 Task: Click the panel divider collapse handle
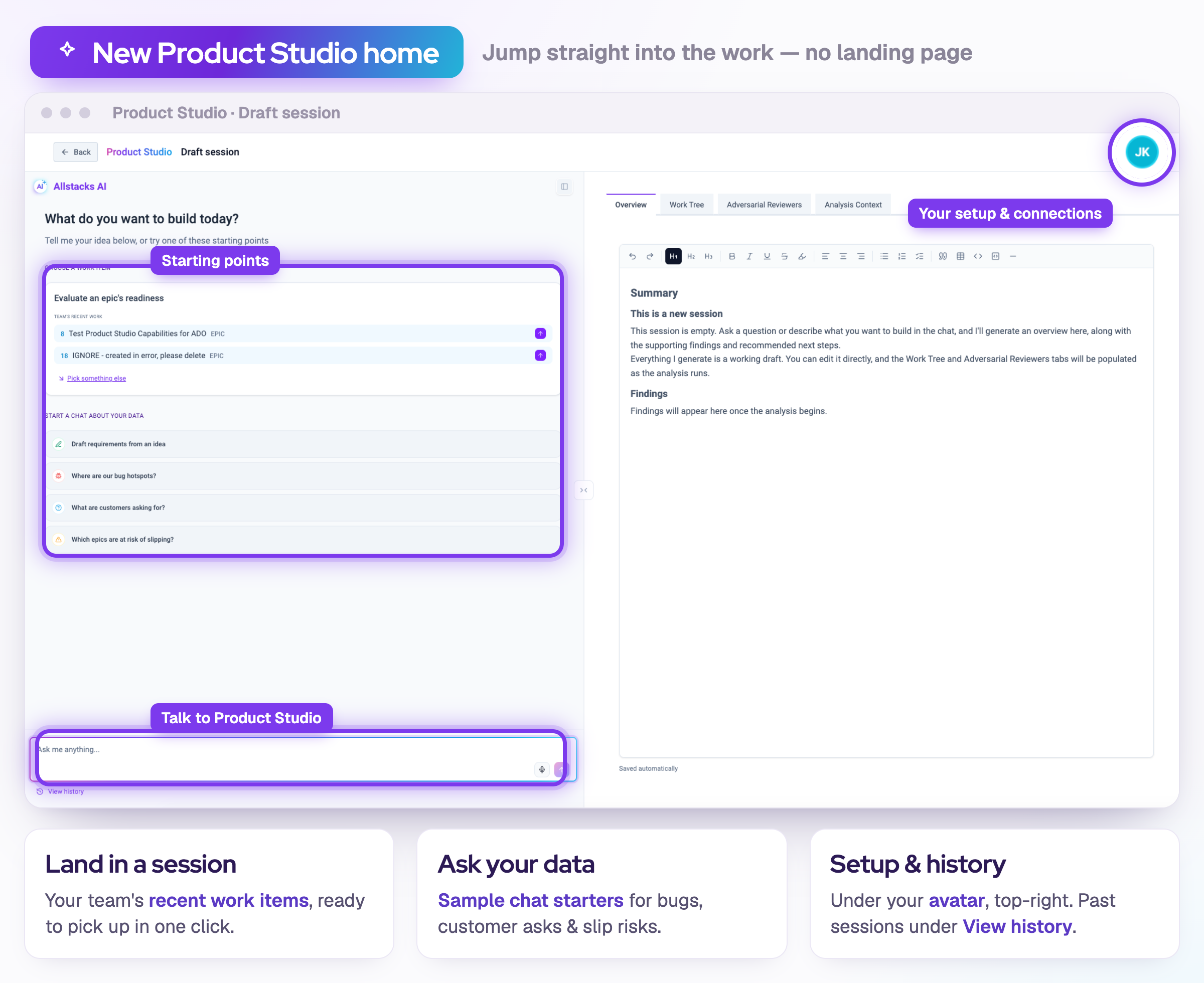584,490
